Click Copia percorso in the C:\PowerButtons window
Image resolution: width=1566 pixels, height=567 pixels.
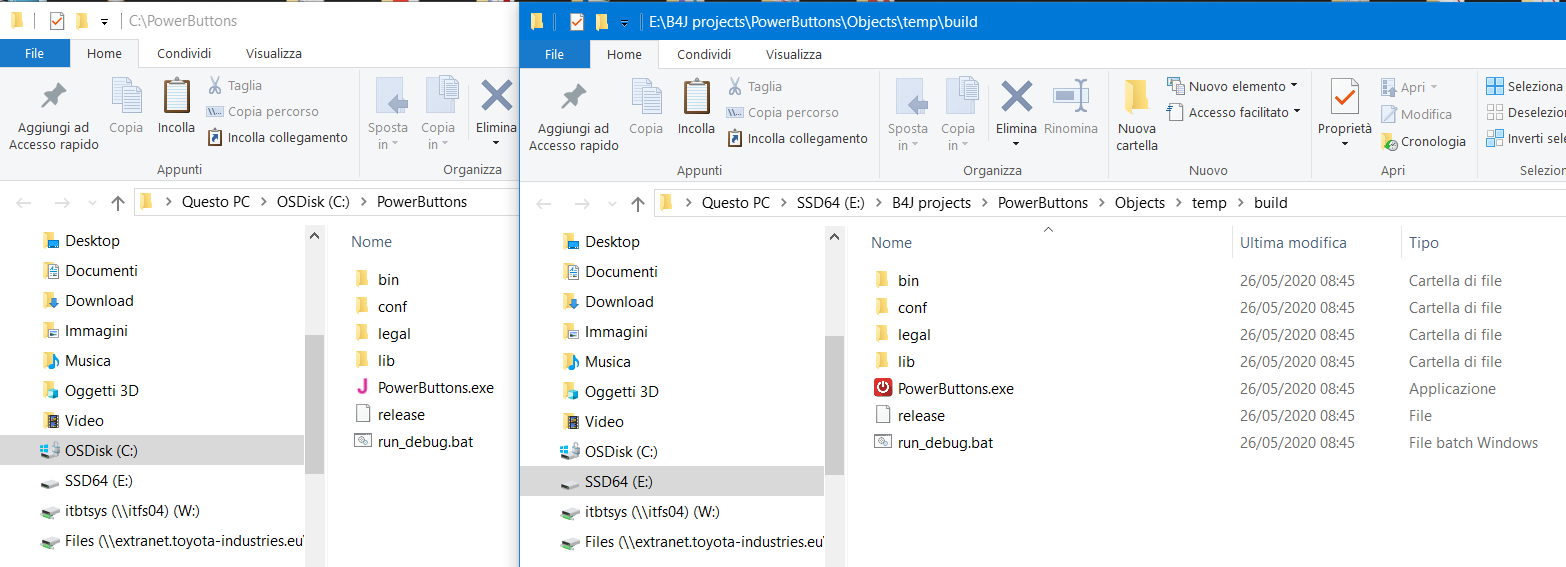pos(262,112)
